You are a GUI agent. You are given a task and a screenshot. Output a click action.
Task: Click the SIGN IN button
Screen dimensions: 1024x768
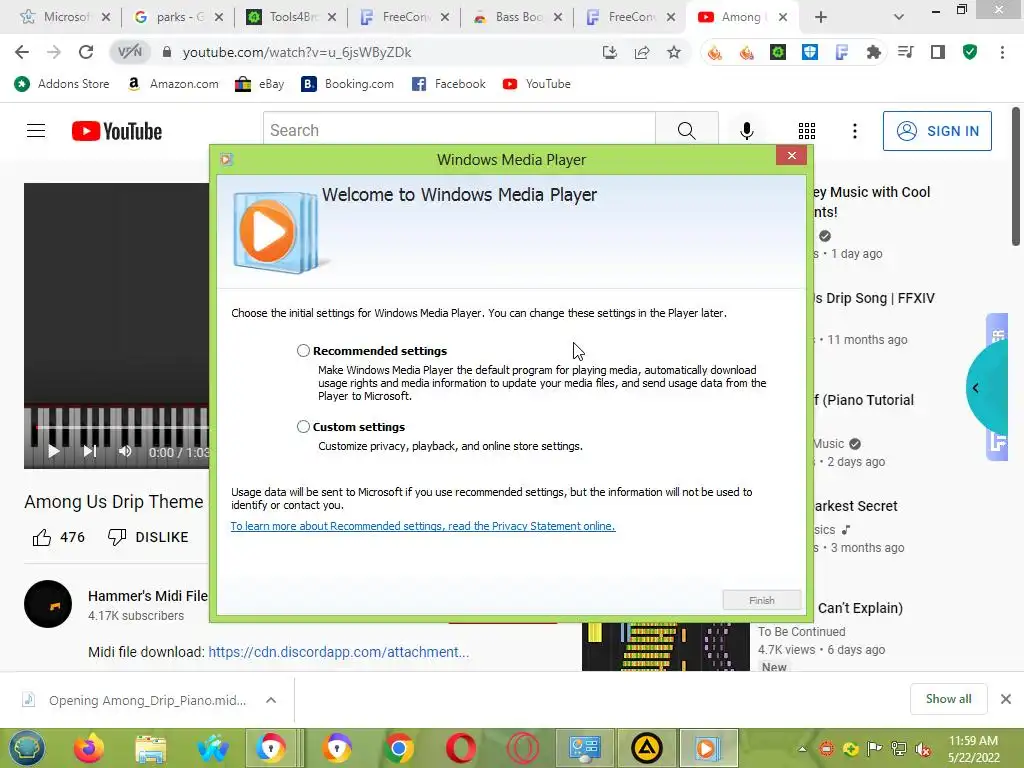[937, 131]
